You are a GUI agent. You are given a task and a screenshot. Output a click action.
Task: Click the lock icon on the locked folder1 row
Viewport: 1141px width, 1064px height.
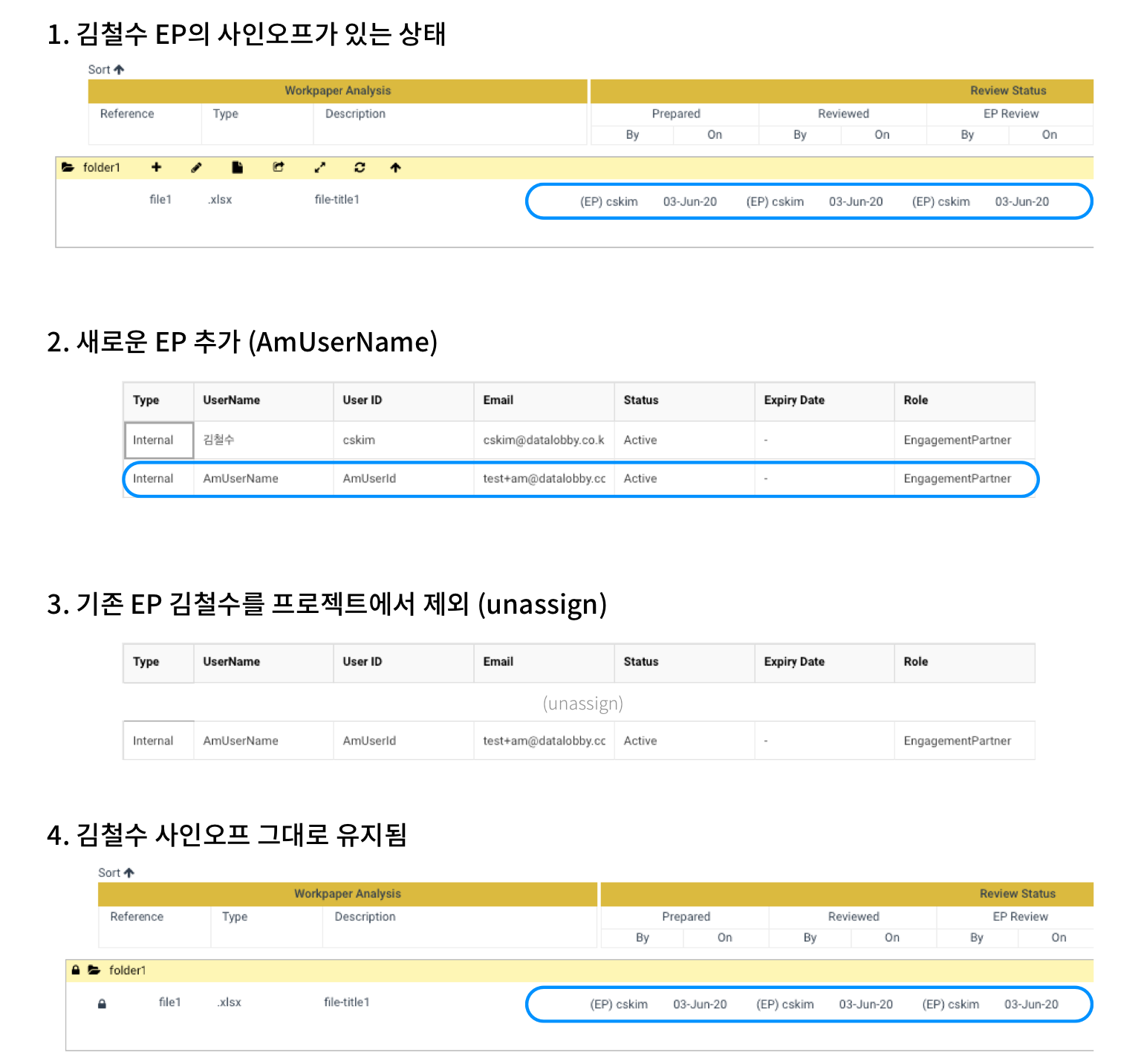pos(75,970)
